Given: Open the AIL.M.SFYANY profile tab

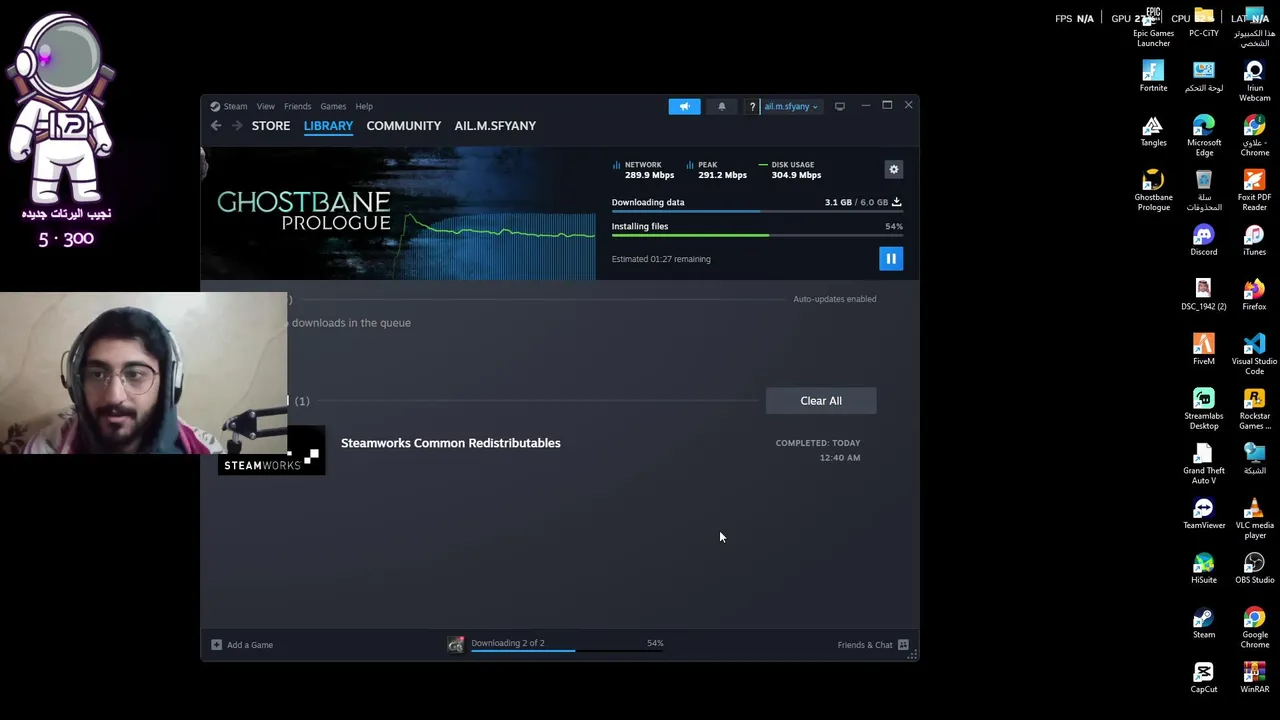Looking at the screenshot, I should tap(495, 126).
